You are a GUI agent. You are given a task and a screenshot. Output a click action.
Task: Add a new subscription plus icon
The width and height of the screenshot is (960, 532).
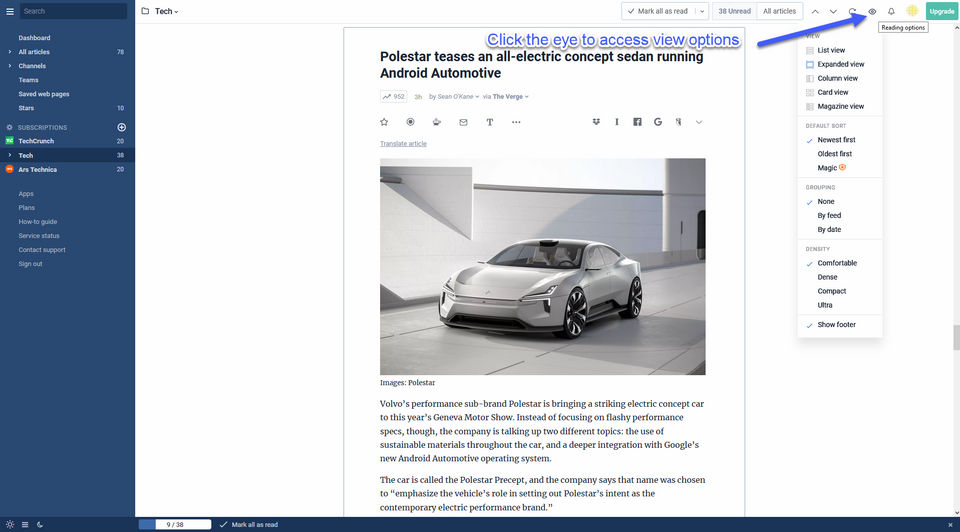121,127
